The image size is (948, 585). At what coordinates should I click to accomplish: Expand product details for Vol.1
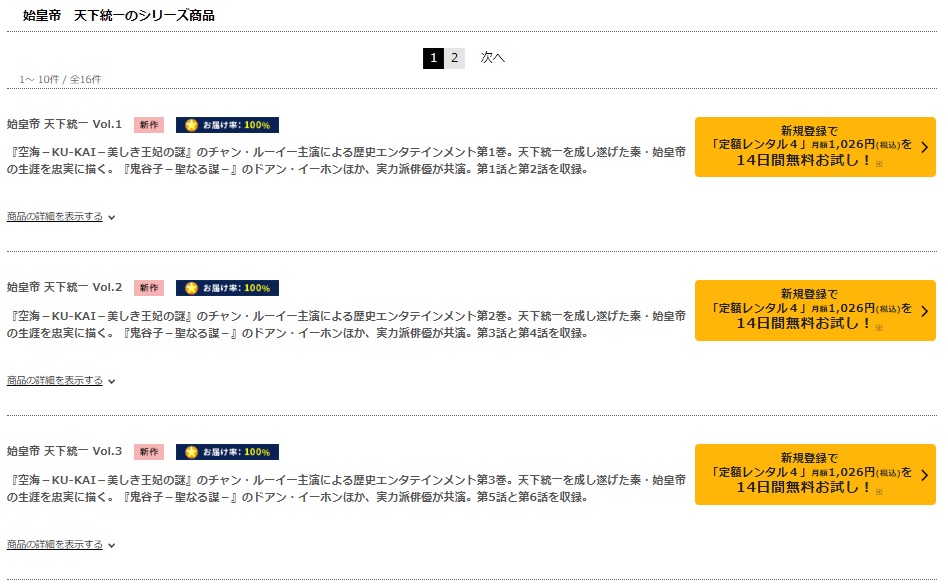60,216
